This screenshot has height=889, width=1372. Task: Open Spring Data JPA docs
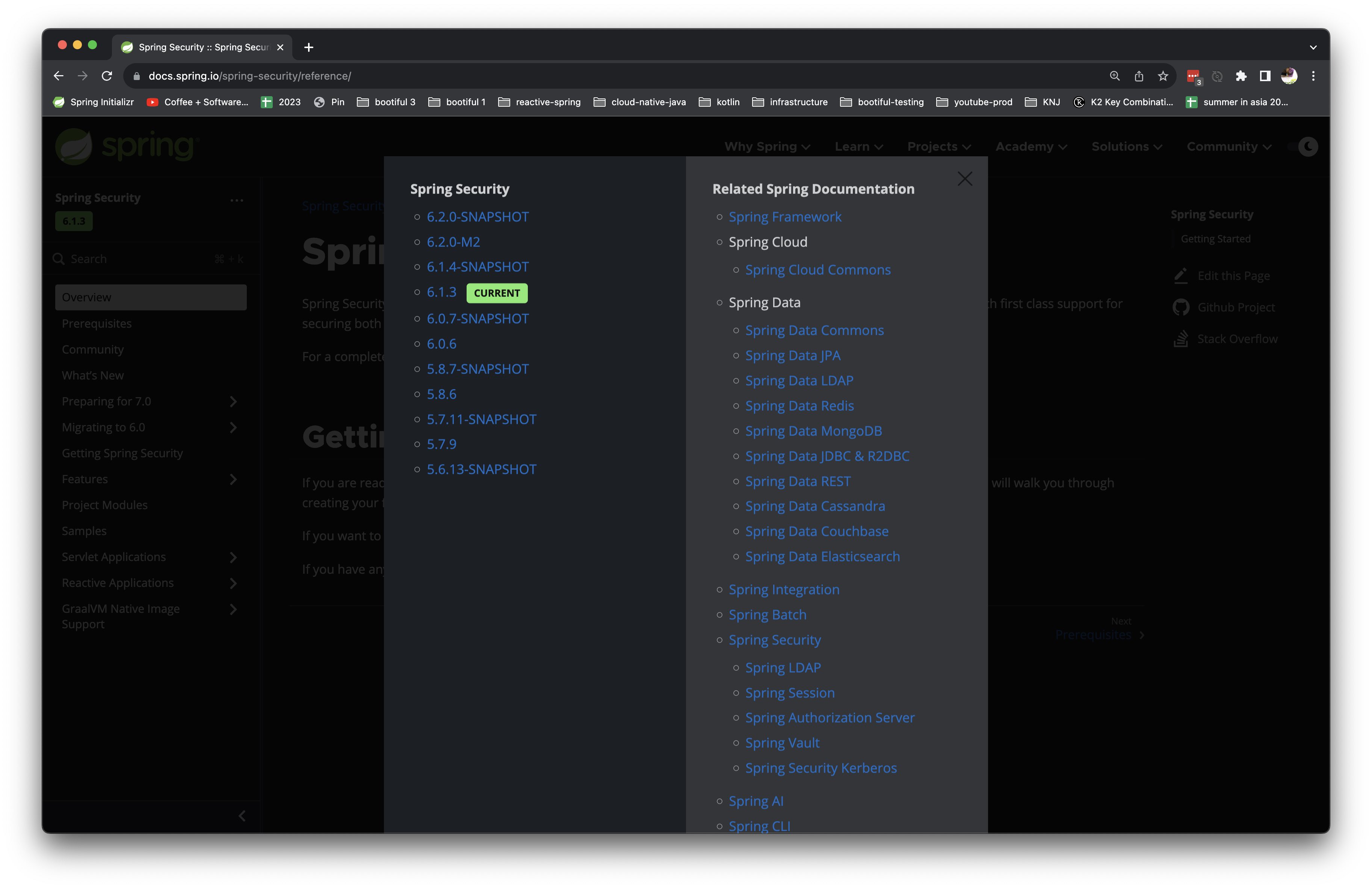point(793,356)
